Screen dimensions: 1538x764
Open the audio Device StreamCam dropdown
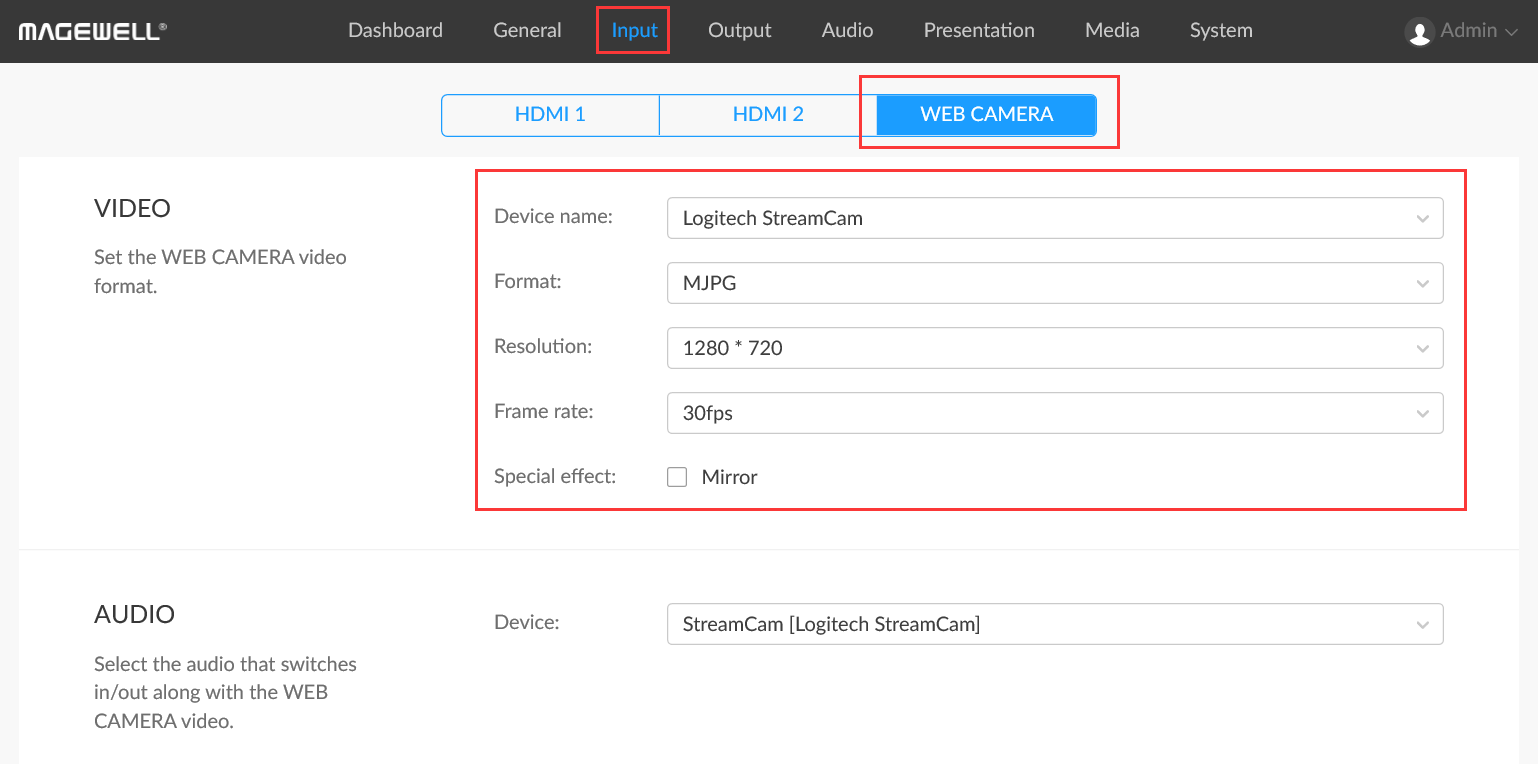click(1055, 624)
